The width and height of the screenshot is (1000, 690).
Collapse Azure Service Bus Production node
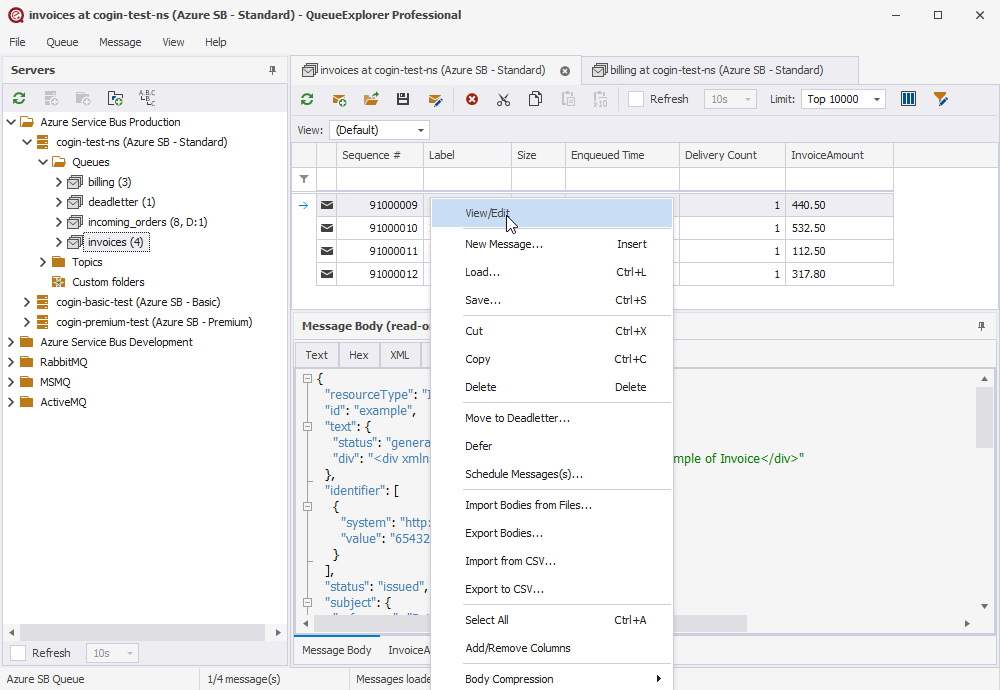click(11, 122)
